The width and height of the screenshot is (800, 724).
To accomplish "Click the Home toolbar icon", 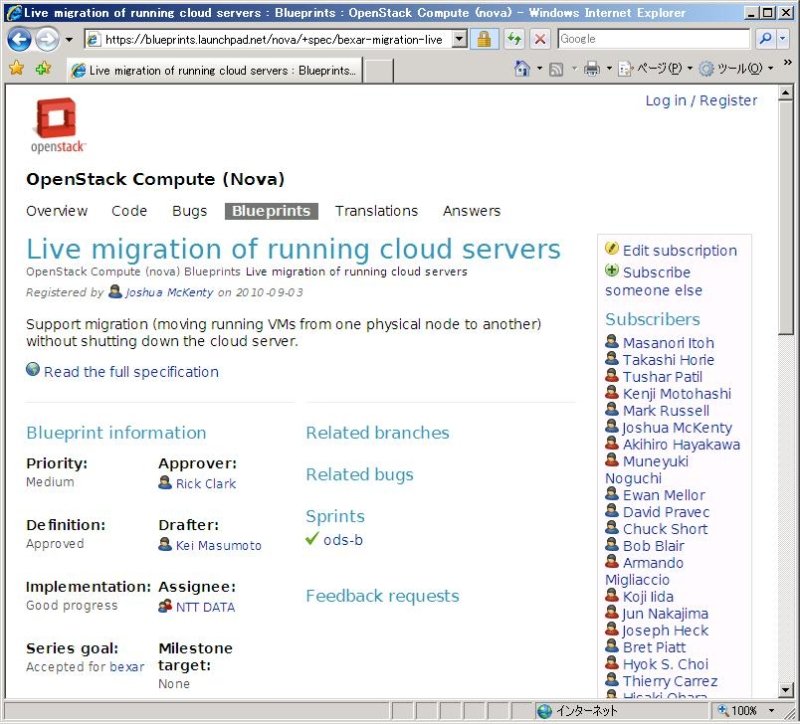I will (x=522, y=68).
